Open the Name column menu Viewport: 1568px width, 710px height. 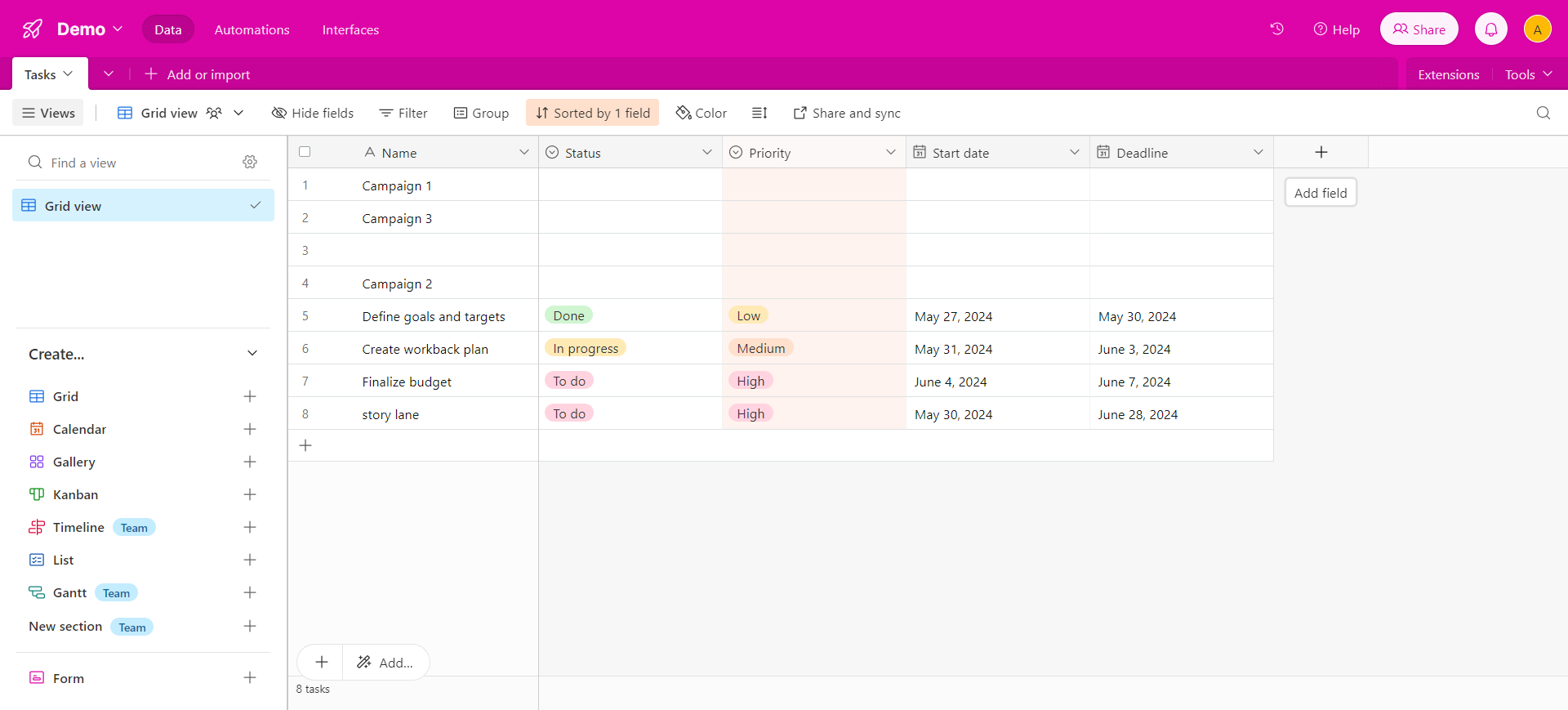pos(524,152)
